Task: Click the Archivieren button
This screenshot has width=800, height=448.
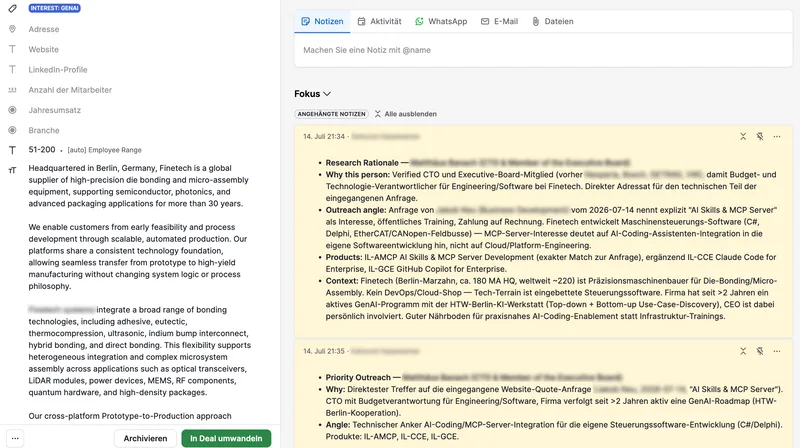Action: [x=145, y=438]
